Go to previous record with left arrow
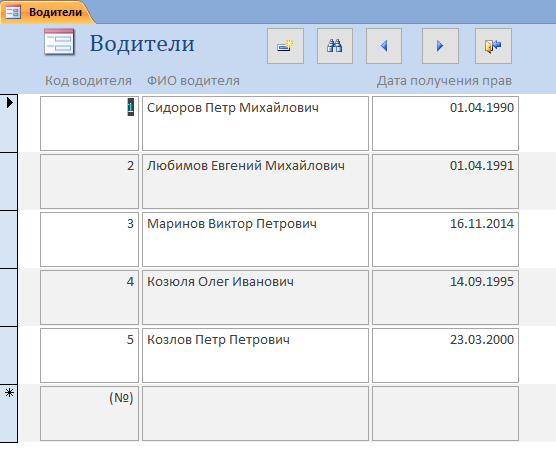The height and width of the screenshot is (469, 556). pos(384,46)
